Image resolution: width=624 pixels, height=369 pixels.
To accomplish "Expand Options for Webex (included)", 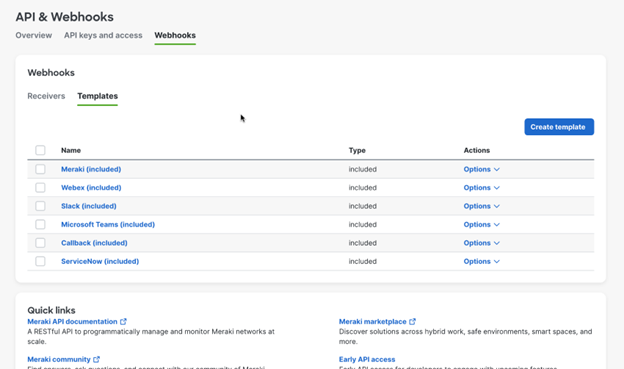I will pyautogui.click(x=482, y=187).
